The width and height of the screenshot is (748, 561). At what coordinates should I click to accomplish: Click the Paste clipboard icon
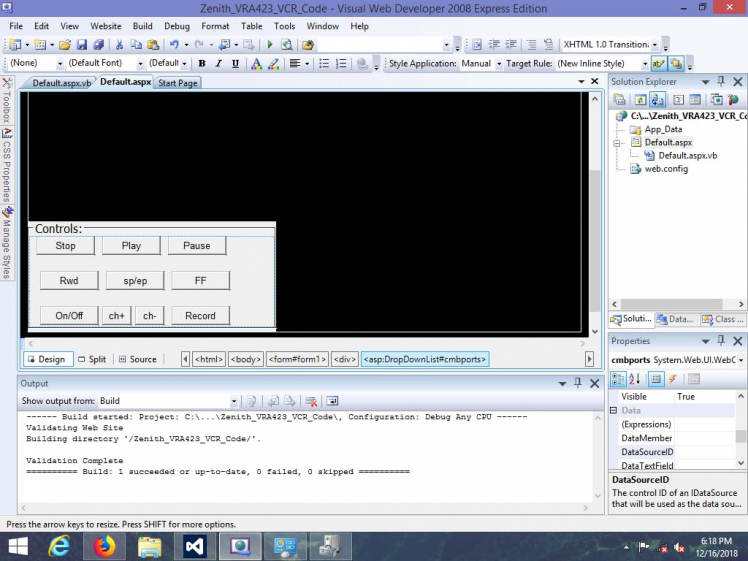pyautogui.click(x=153, y=45)
